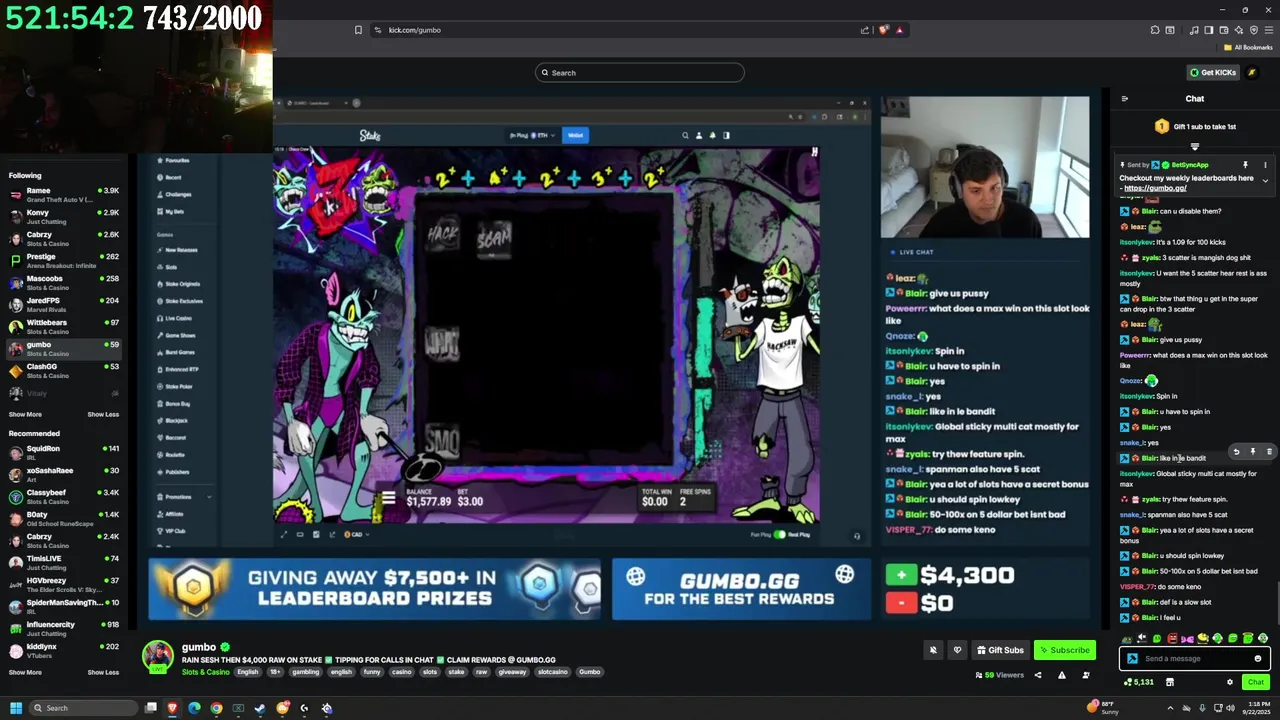Click Send a message chat field
The image size is (1280, 720).
pos(1195,658)
